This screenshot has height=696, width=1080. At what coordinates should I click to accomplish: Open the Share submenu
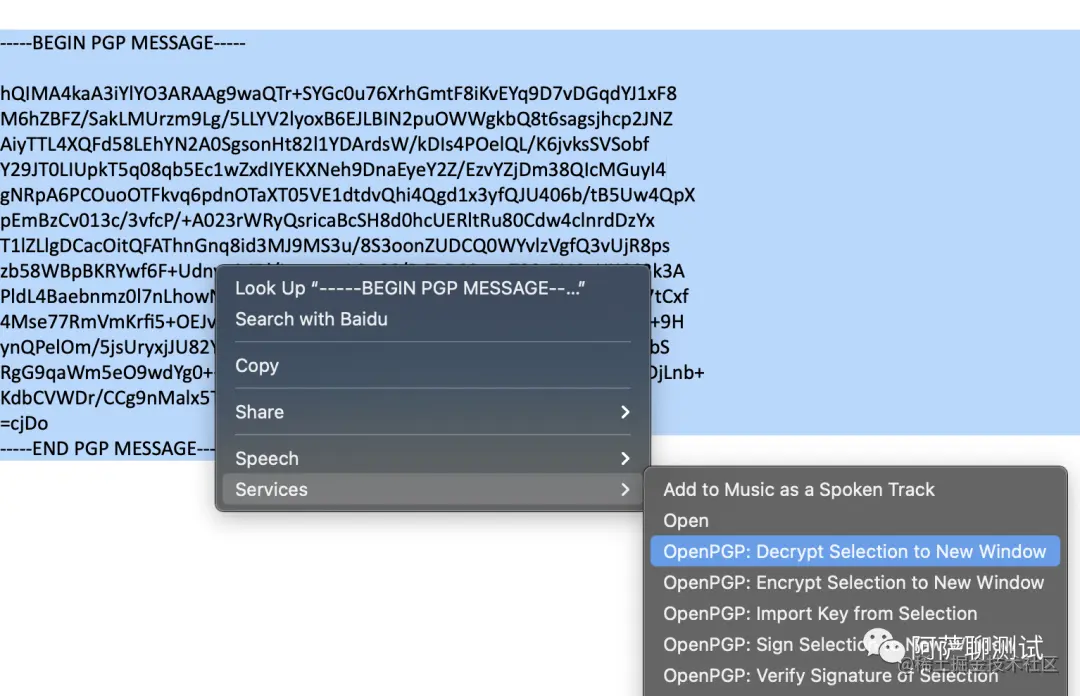pos(433,411)
